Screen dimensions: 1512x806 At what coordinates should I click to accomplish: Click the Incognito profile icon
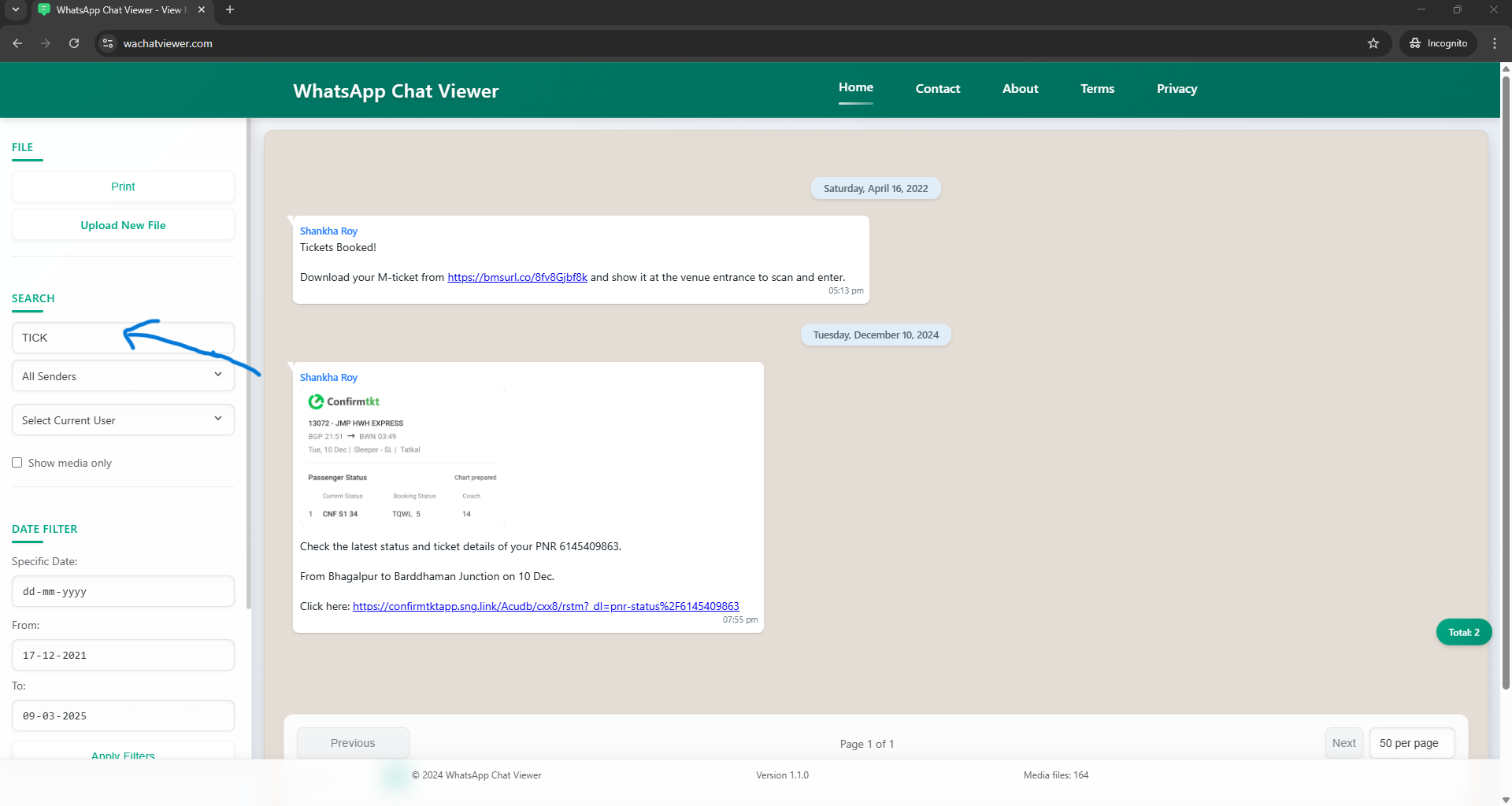tap(1415, 43)
